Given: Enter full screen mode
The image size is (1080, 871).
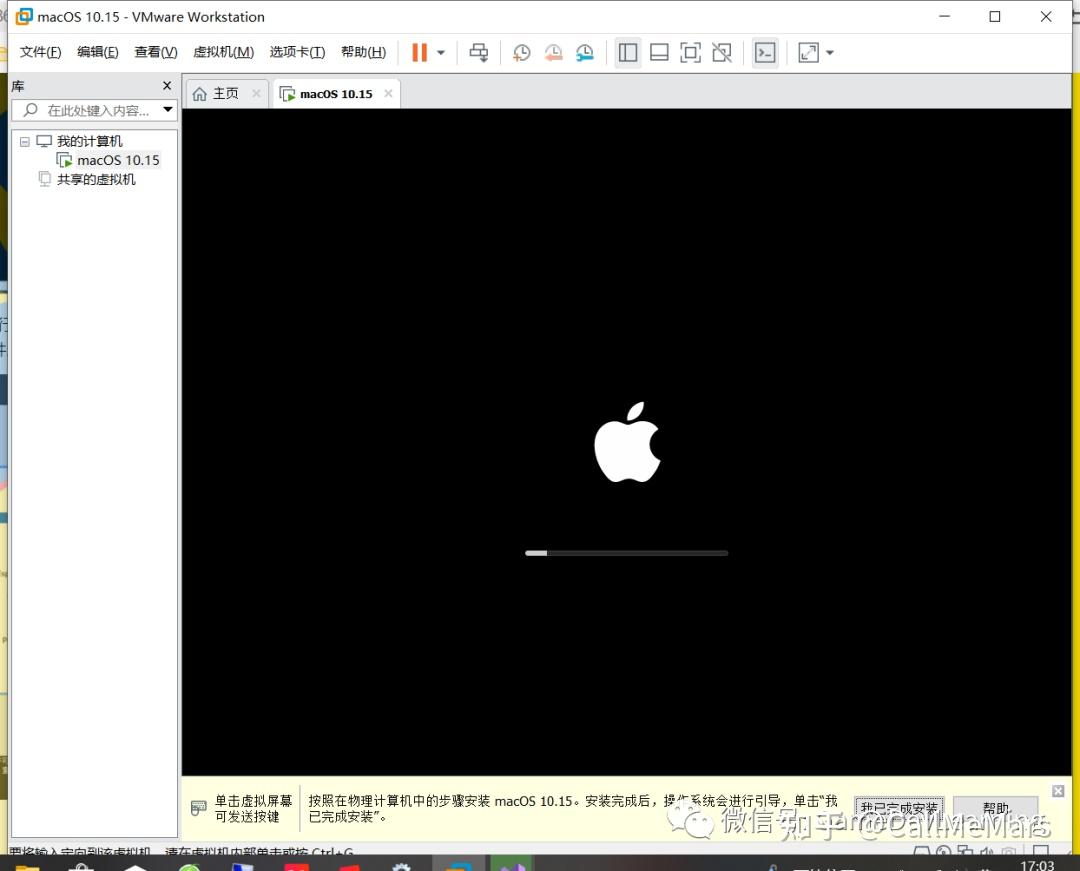Looking at the screenshot, I should click(x=690, y=52).
